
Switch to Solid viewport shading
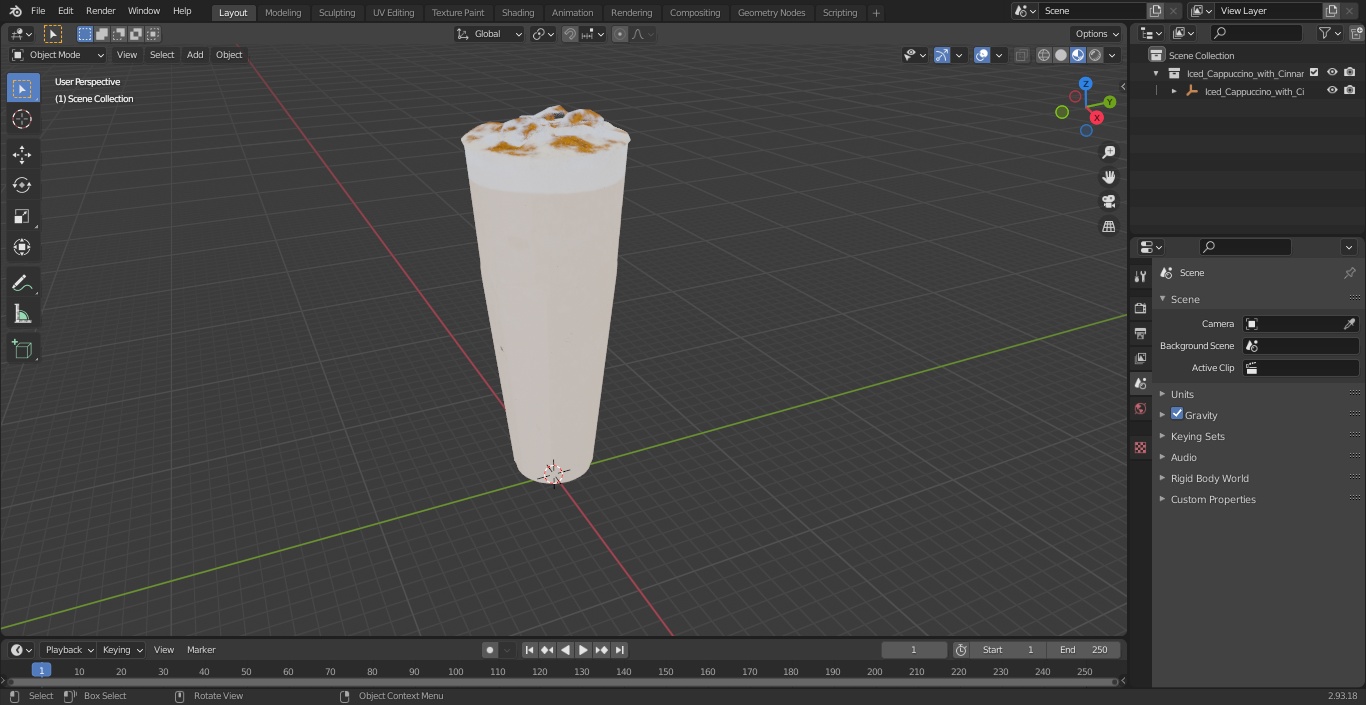[x=1061, y=55]
